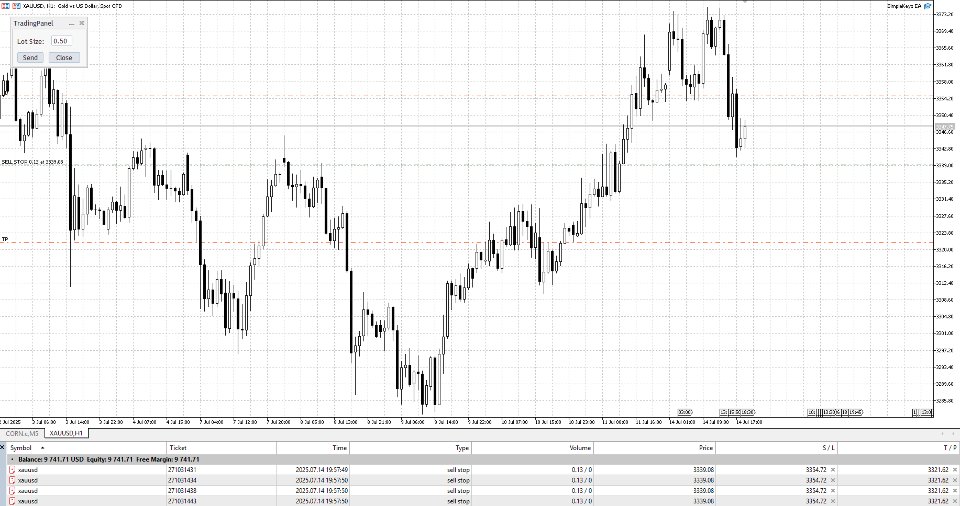Remove take profit on order 271081431
Screen dimensions: 960x506
click(x=954, y=470)
